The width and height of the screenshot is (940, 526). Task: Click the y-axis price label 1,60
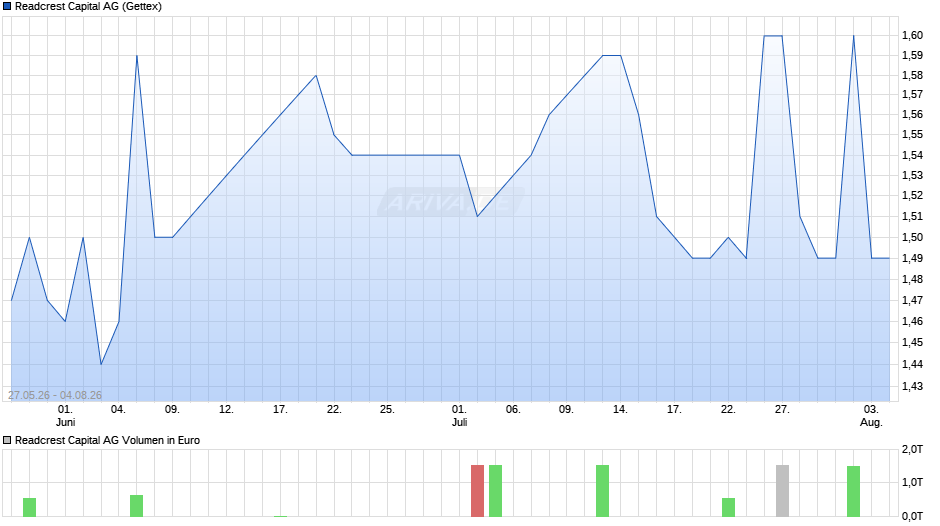click(x=912, y=35)
